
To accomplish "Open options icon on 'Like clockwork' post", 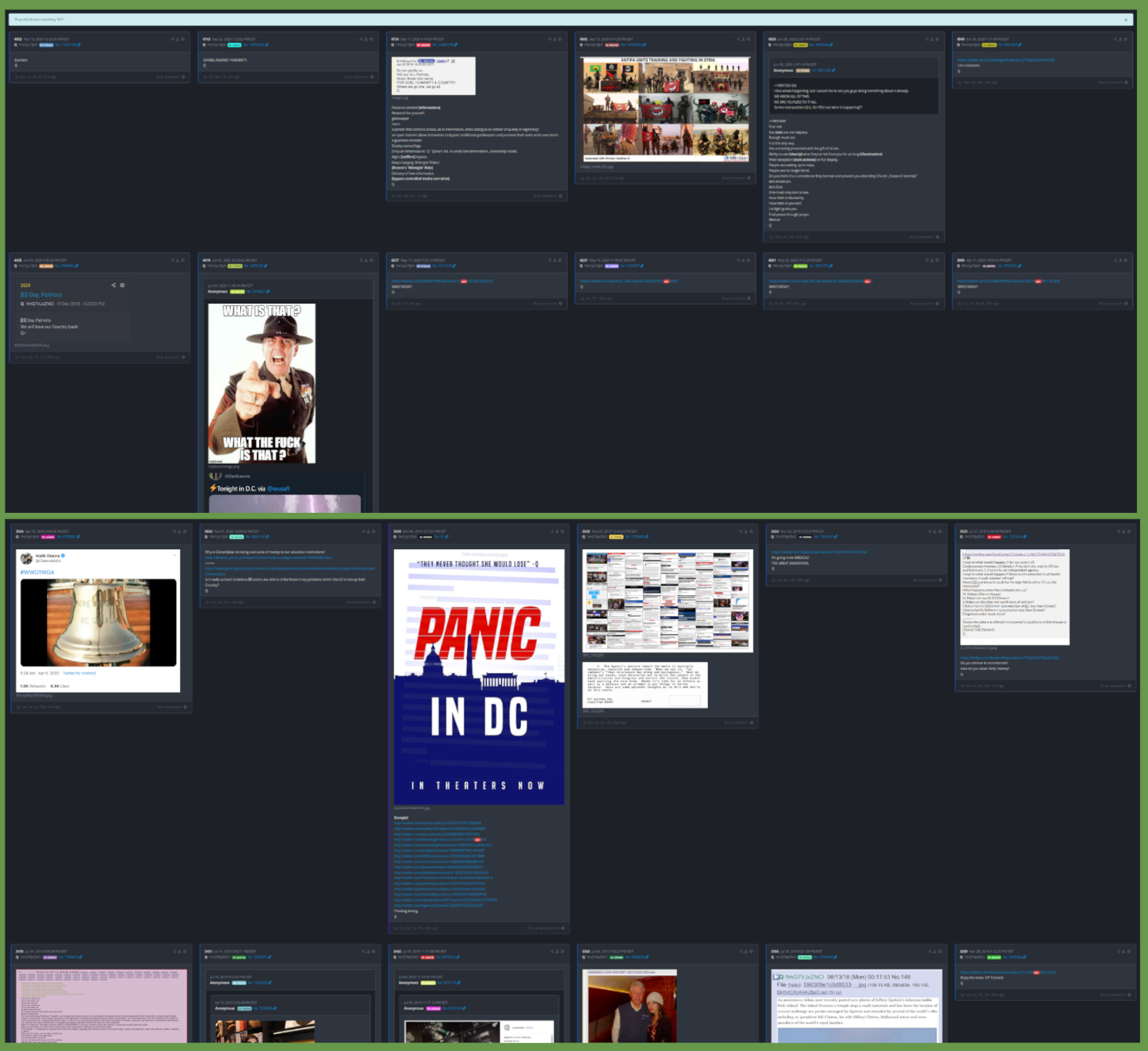I will [x=1126, y=39].
